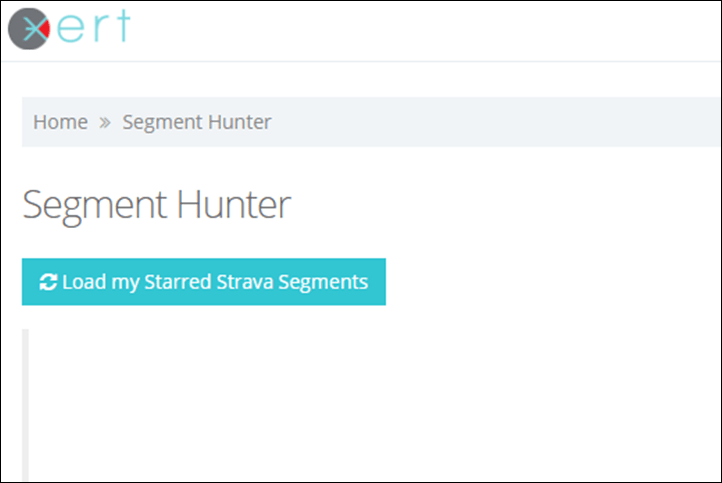Screen dimensions: 722x483
Task: Load my Starred Strava Segments
Action: (204, 282)
